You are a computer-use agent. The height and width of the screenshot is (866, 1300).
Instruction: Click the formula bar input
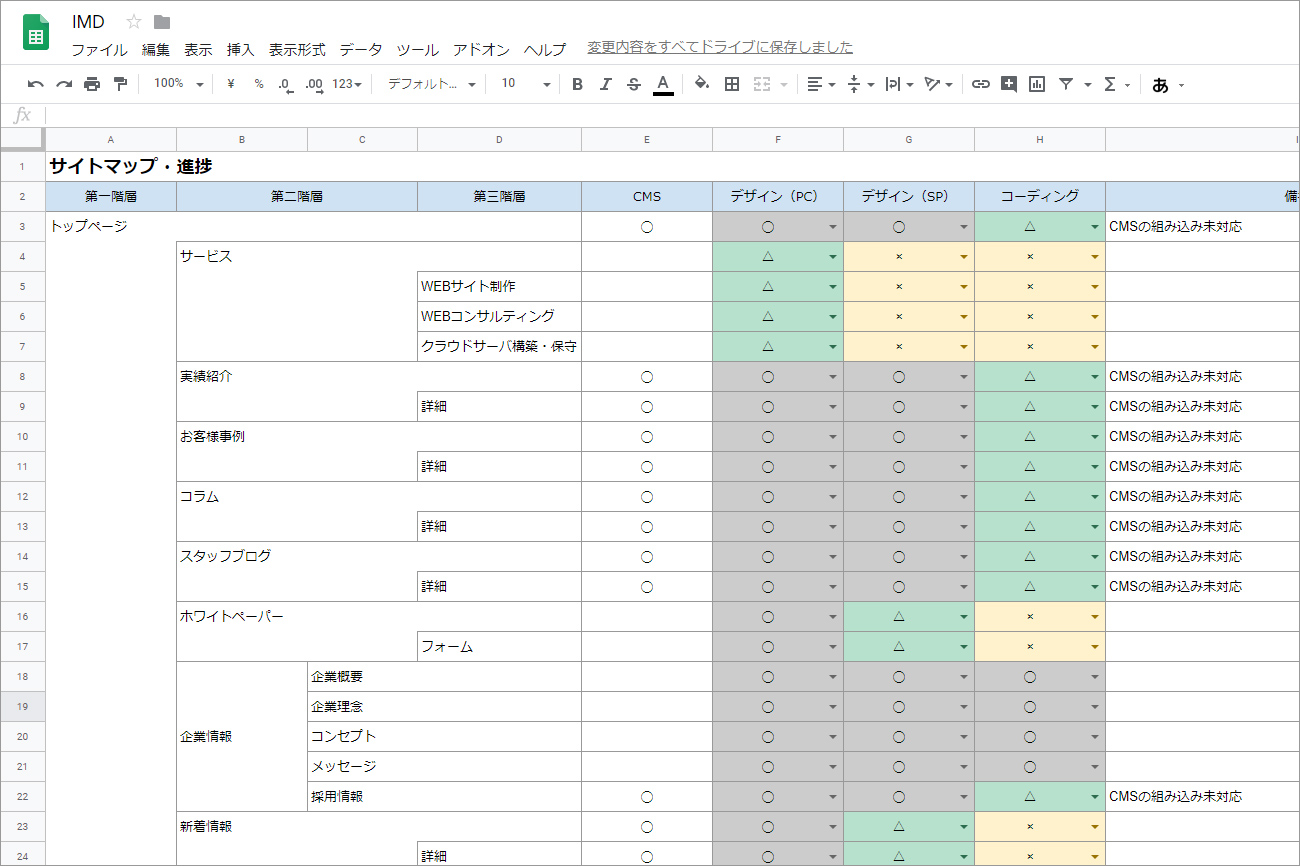(x=672, y=115)
